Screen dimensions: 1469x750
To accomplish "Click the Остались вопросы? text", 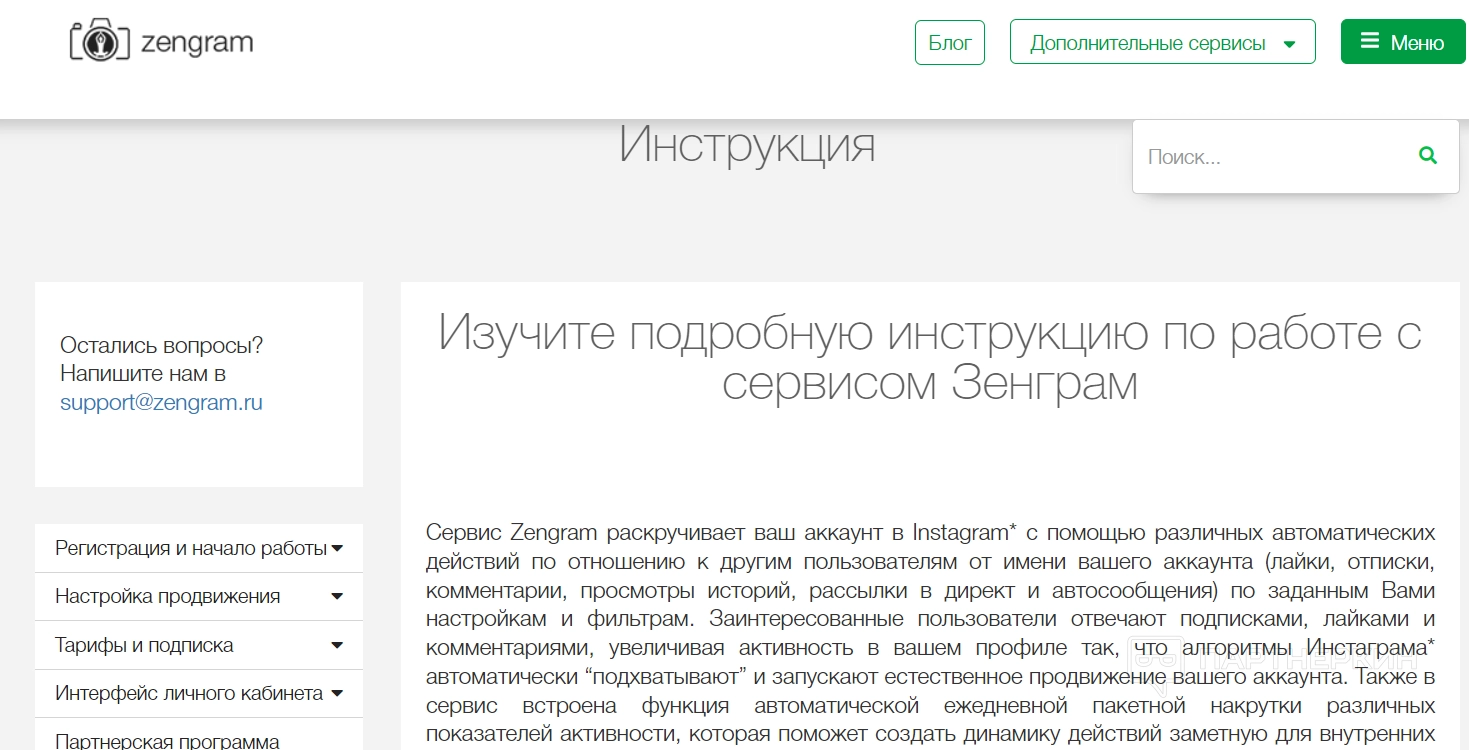I will (161, 345).
